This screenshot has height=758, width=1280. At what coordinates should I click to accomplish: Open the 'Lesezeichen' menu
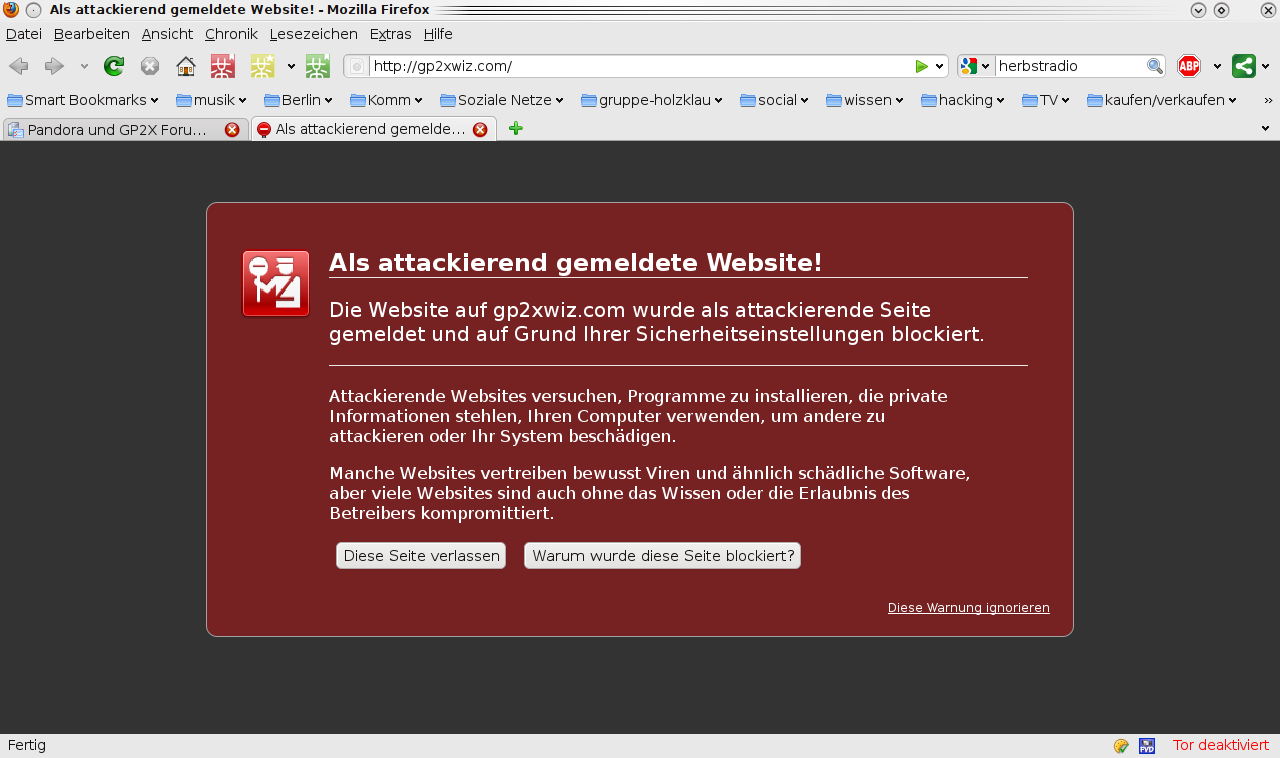(313, 34)
